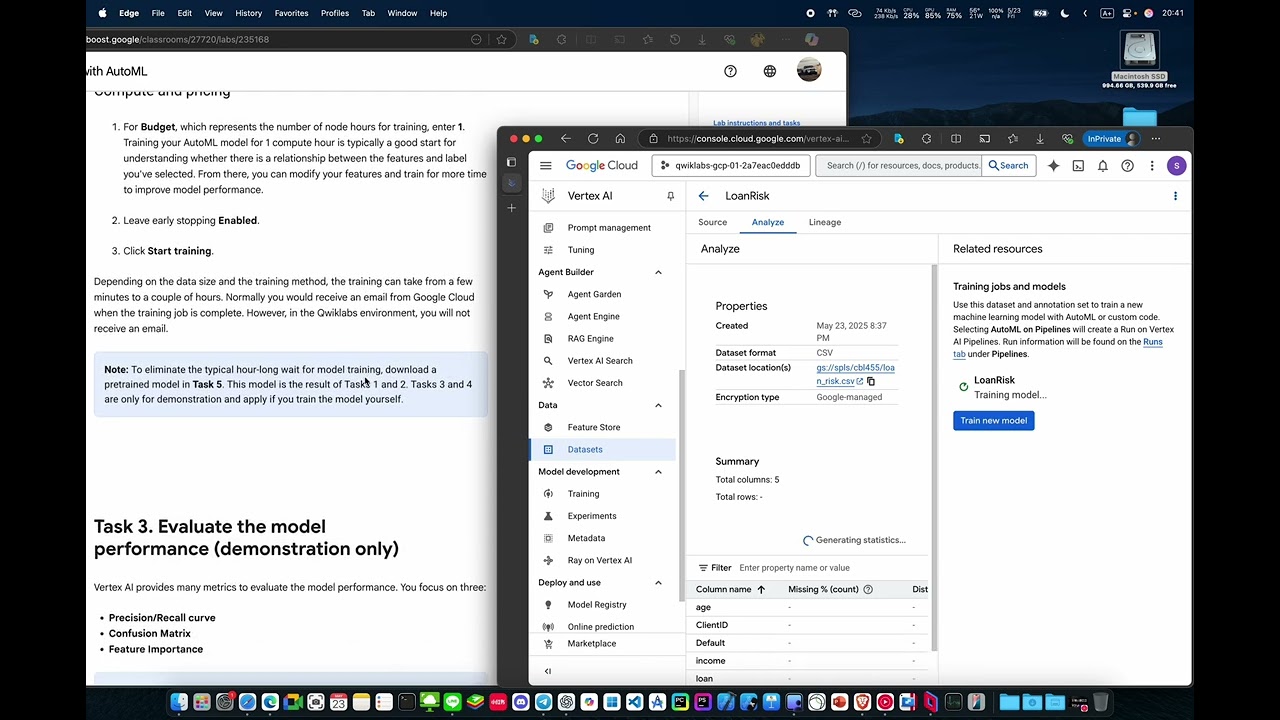Collapse the Deploy and use section
Screen dimensions: 1280x720
[658, 583]
